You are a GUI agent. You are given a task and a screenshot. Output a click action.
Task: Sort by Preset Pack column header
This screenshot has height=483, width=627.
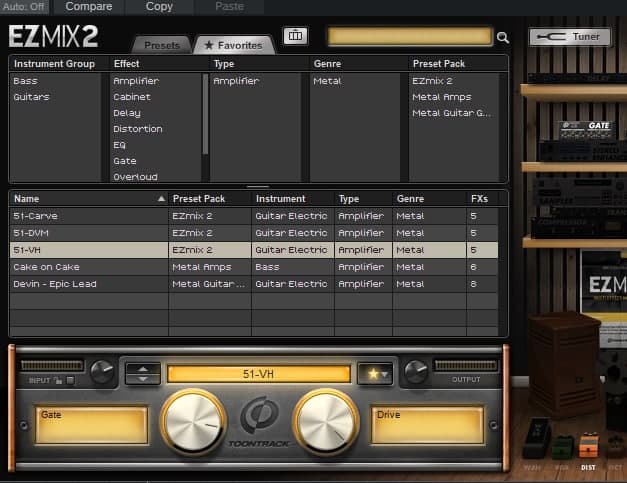(x=210, y=199)
